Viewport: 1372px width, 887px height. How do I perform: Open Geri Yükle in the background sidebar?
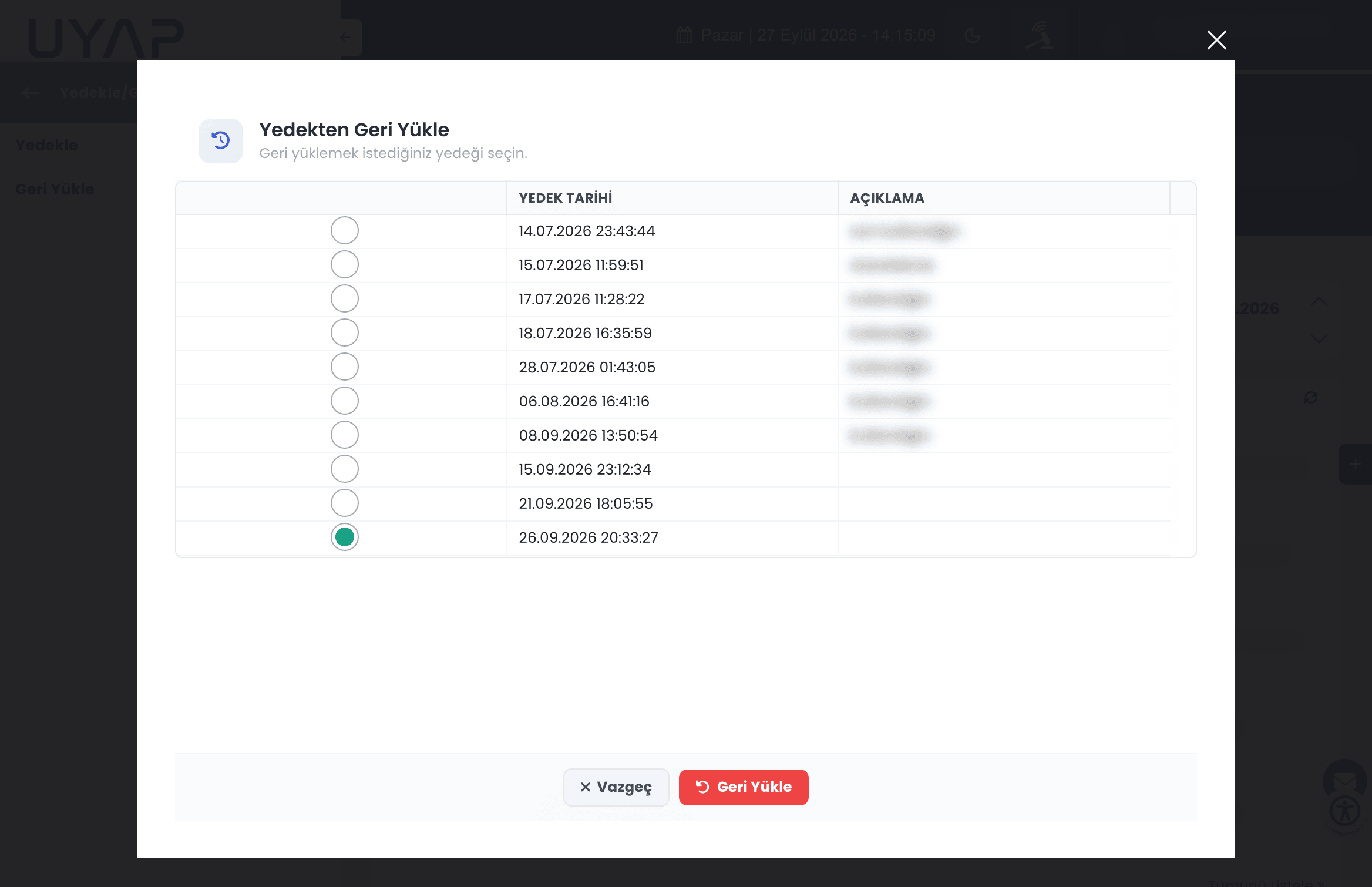click(55, 189)
